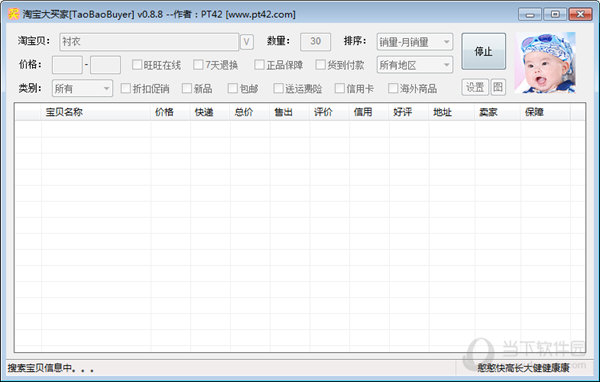
Task: Click the minimum price input box
Action: pyautogui.click(x=67, y=65)
